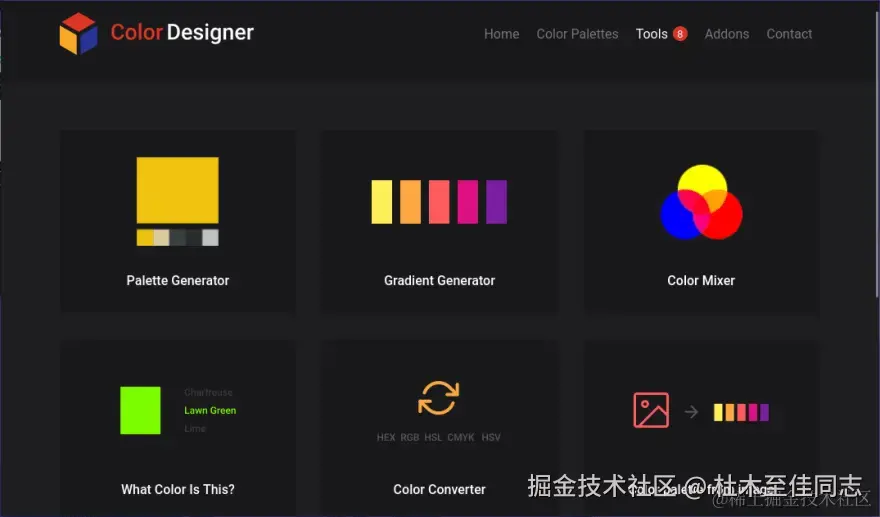Viewport: 880px width, 517px height.
Task: Click the Color Mixer overlapping circles icon
Action: 701,202
